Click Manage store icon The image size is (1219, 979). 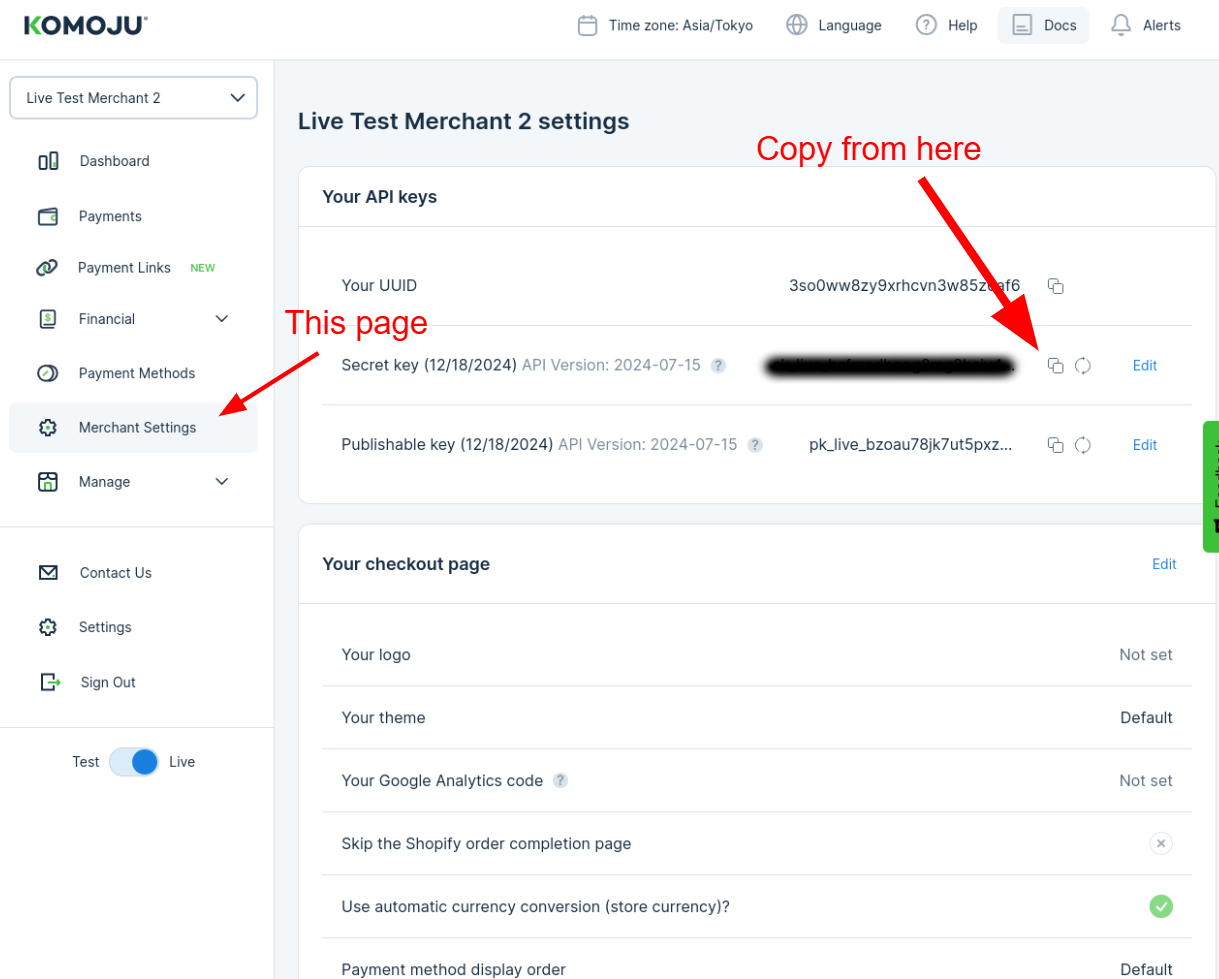point(47,482)
